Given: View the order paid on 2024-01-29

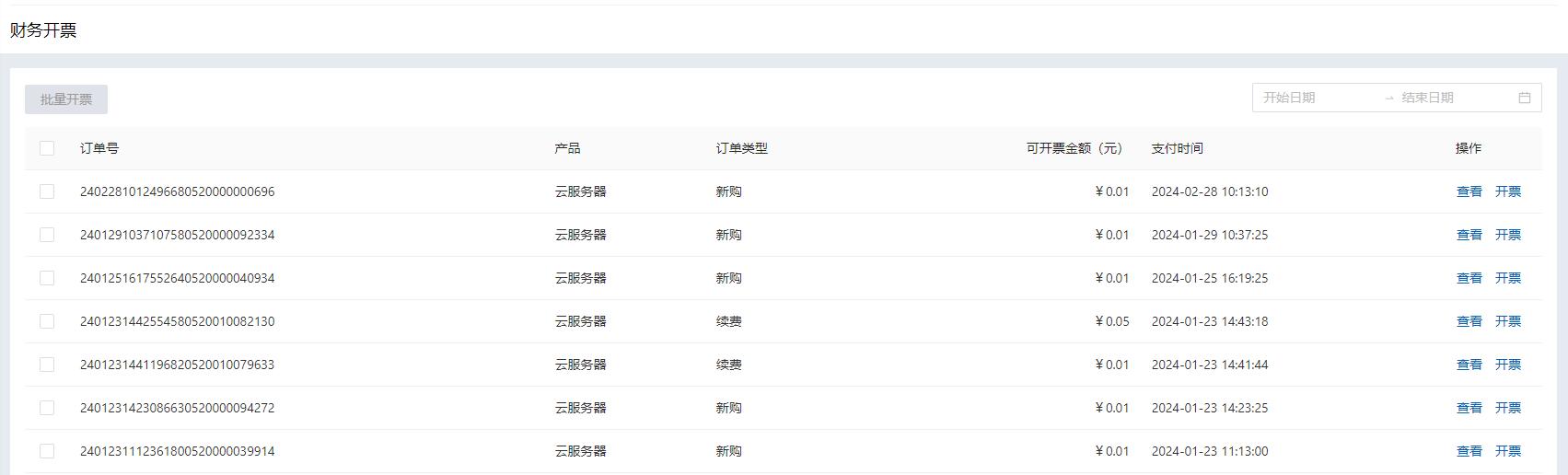Looking at the screenshot, I should (x=1469, y=235).
